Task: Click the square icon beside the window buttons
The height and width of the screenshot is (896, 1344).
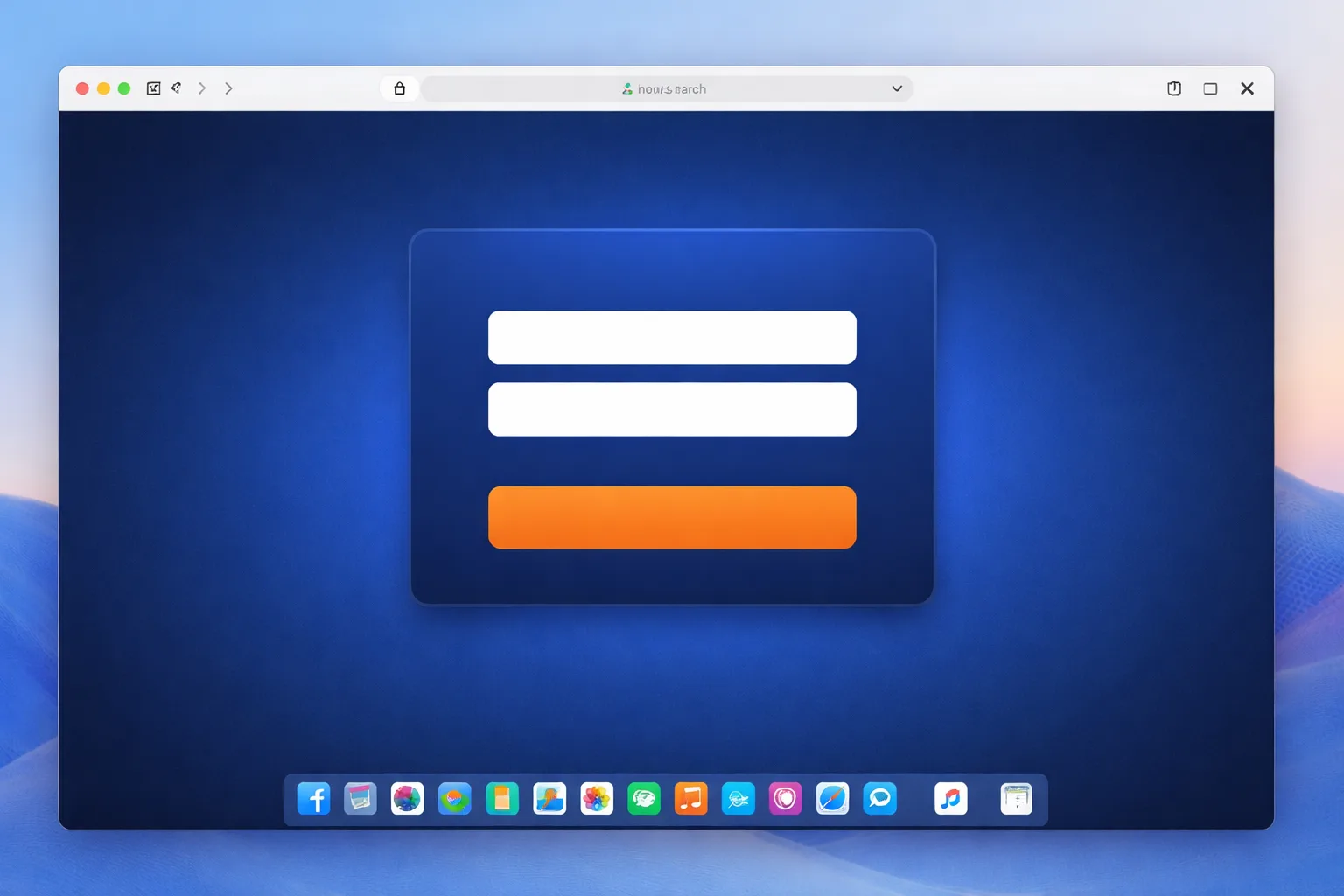Action: 153,88
